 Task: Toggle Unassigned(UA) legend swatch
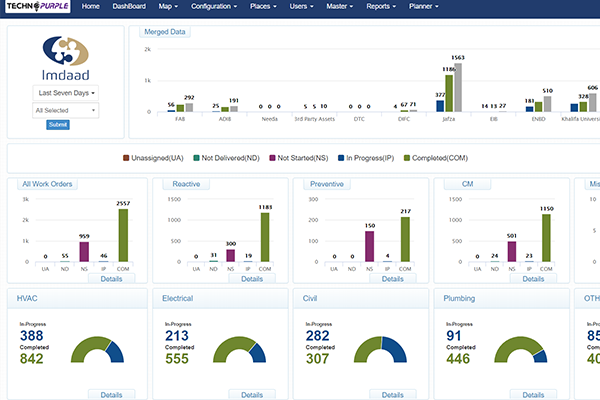(x=126, y=158)
